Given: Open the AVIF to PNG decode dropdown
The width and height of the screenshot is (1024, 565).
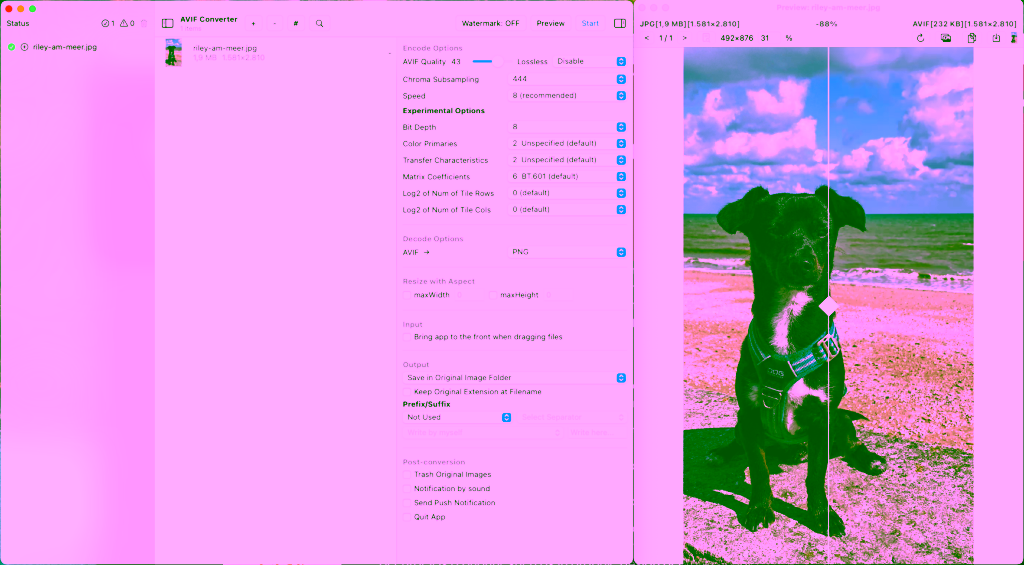Looking at the screenshot, I should click(x=567, y=252).
